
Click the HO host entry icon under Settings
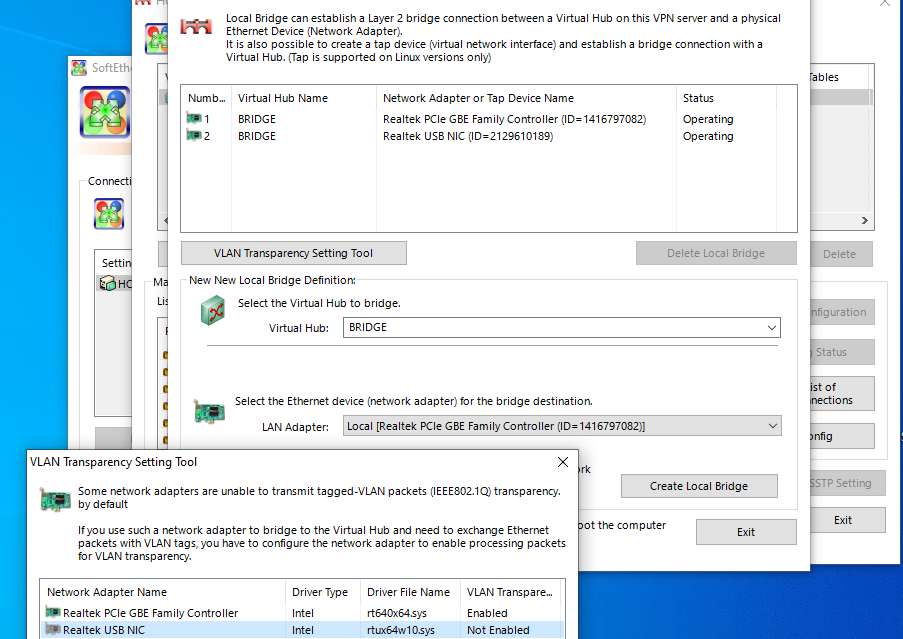point(109,283)
